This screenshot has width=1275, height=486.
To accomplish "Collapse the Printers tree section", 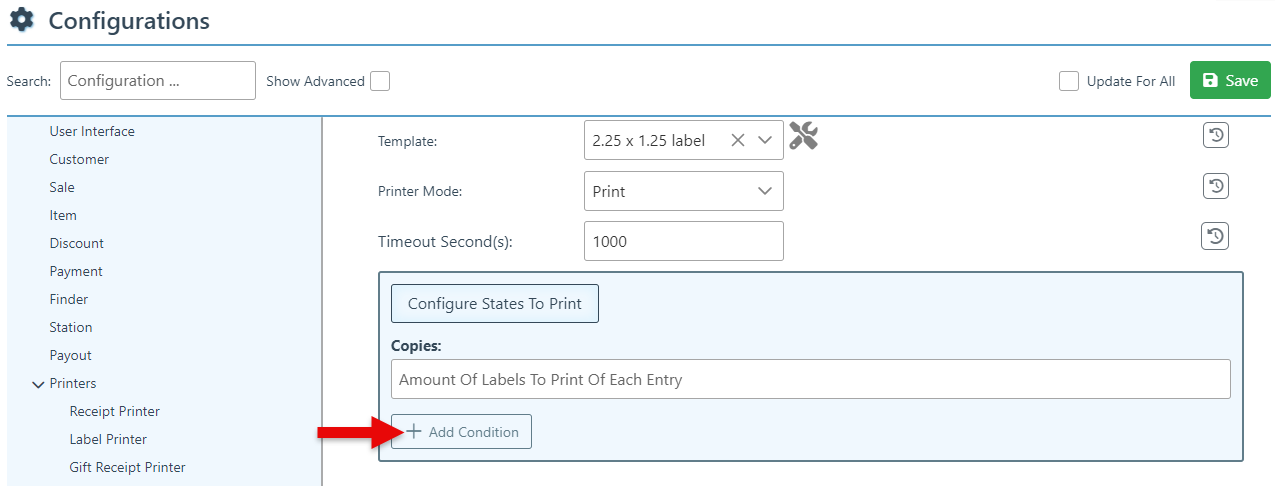I will tap(38, 384).
